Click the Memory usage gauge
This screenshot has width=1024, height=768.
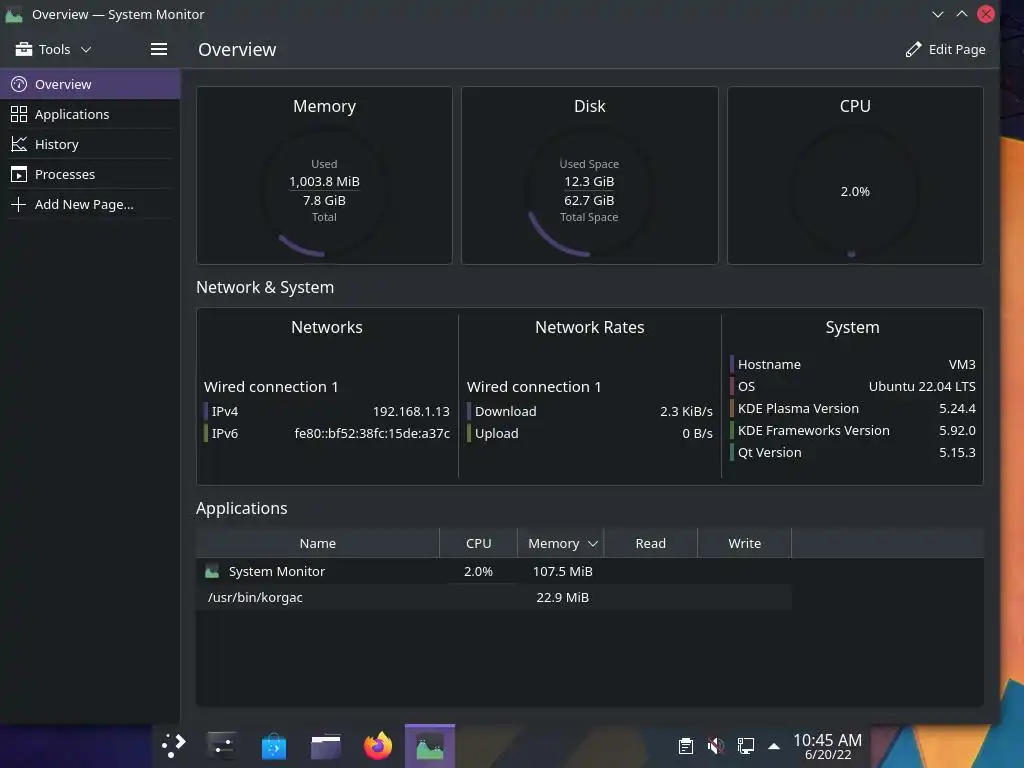pyautogui.click(x=324, y=191)
